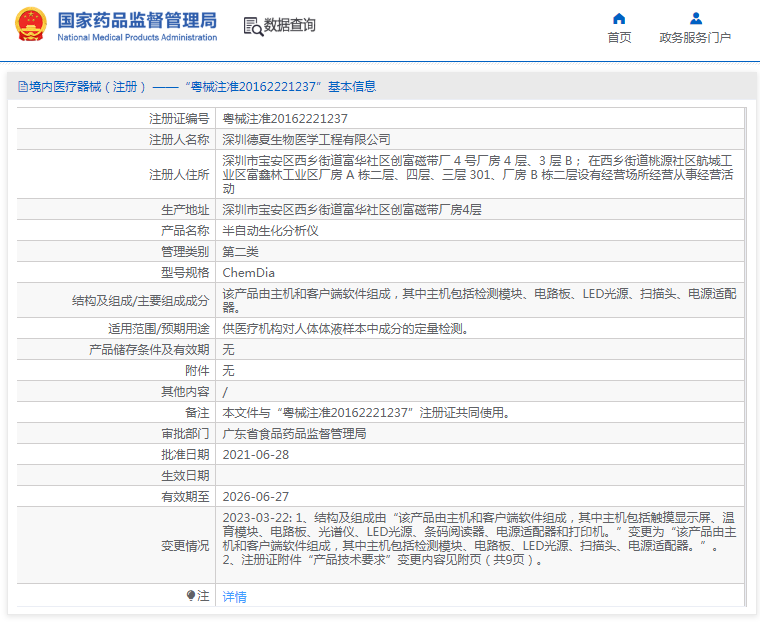This screenshot has height=625, width=760.
Task: Click the document icon beside 境内医疗器械
Action: [22, 87]
